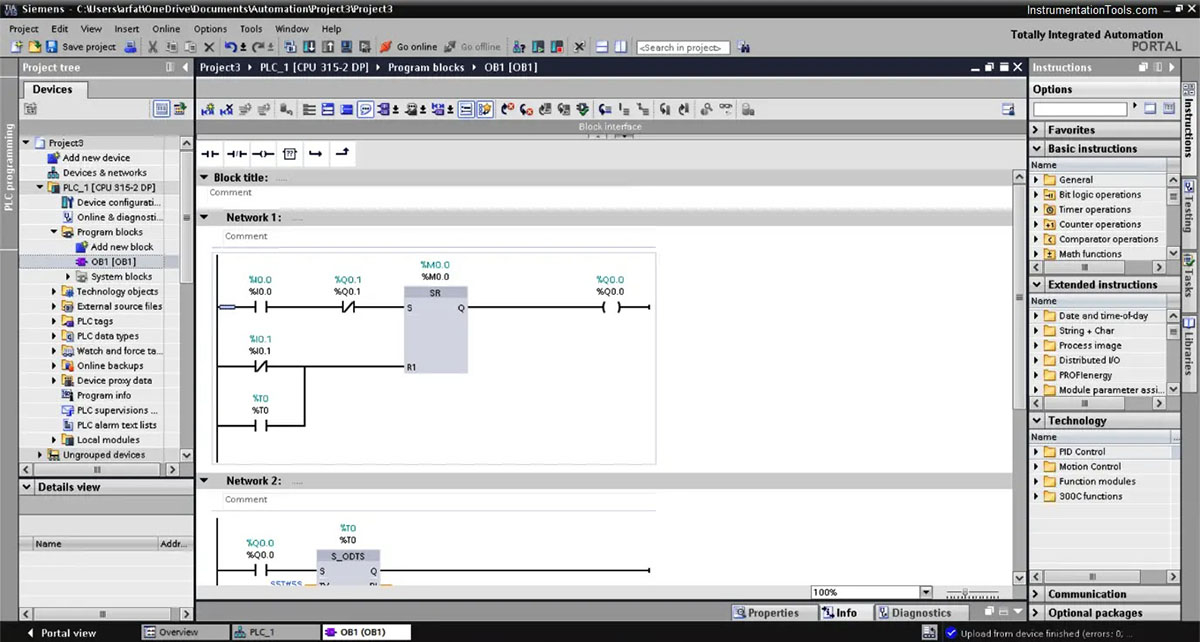The image size is (1200, 642).
Task: Click the Go online button
Action: pyautogui.click(x=408, y=47)
